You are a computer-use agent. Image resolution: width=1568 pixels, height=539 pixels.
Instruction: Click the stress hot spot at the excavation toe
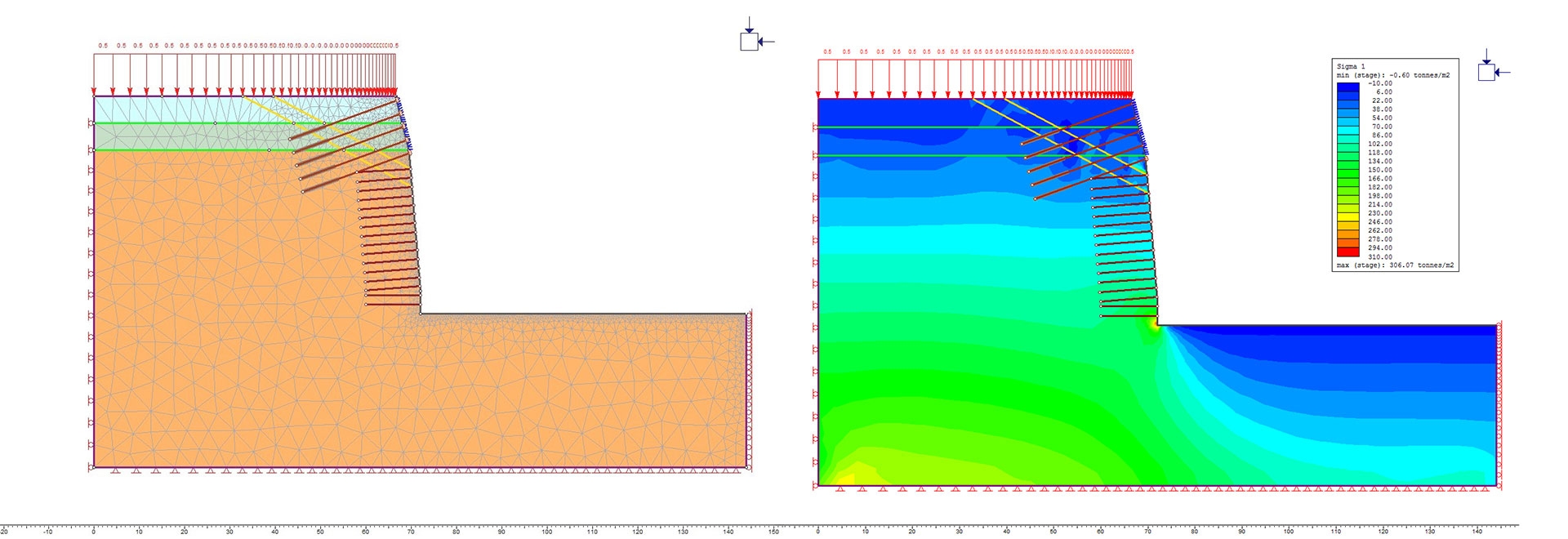click(1154, 323)
